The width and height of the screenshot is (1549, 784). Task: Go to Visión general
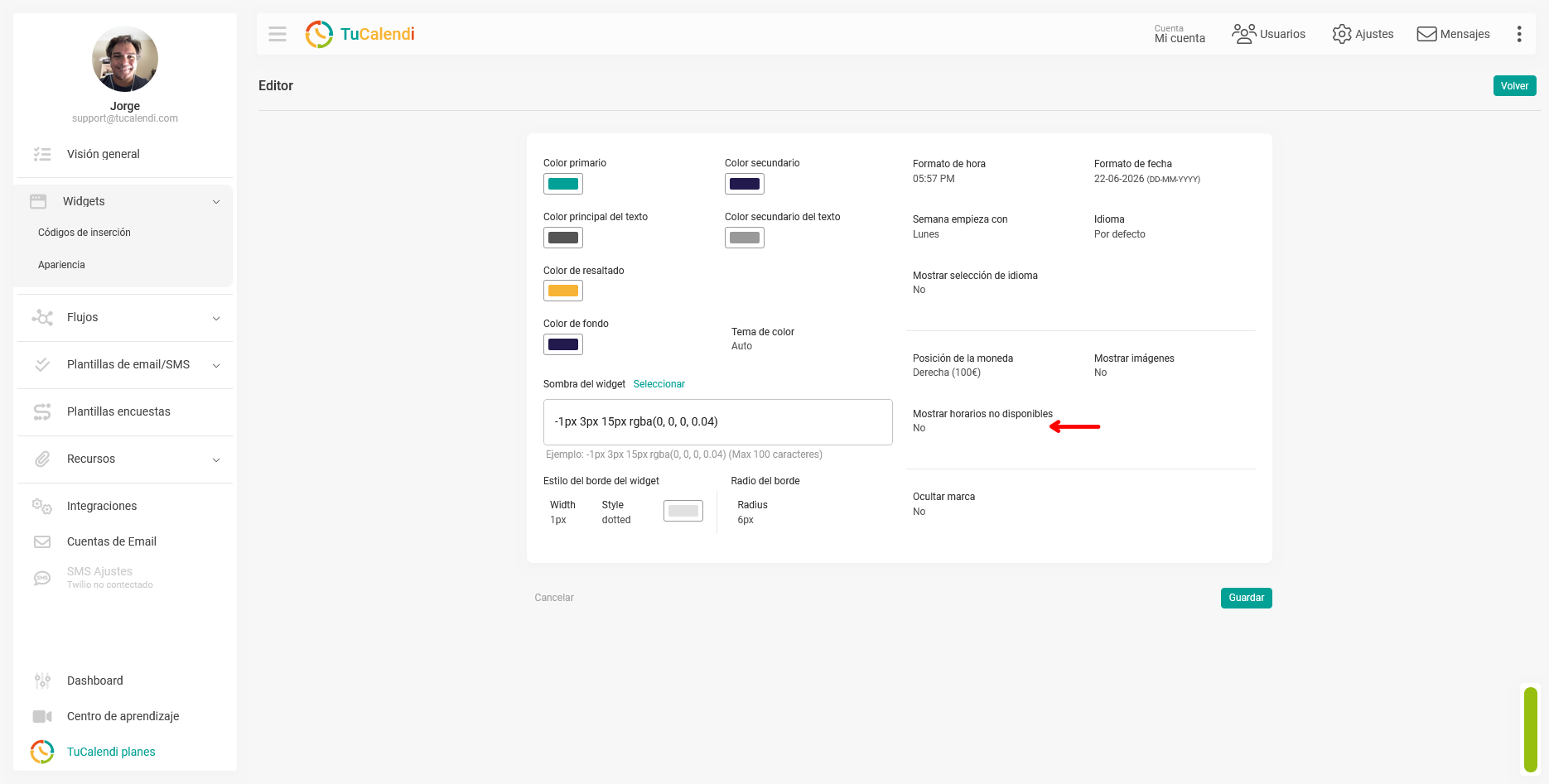click(104, 154)
